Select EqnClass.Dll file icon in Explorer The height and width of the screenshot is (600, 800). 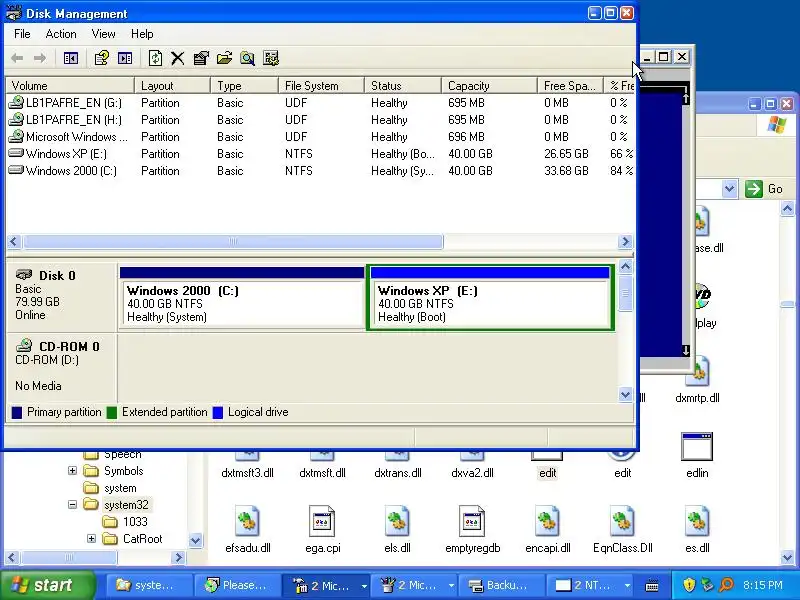point(622,521)
